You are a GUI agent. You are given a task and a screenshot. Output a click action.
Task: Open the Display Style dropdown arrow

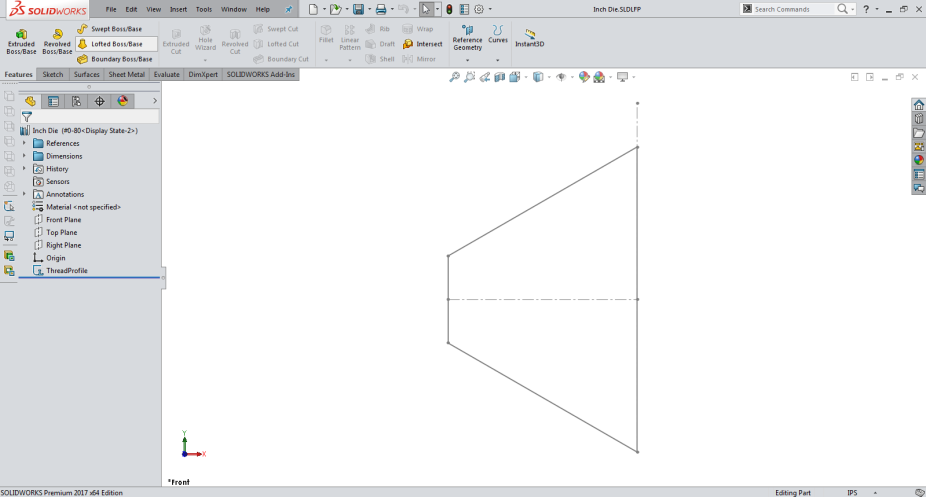pos(549,77)
